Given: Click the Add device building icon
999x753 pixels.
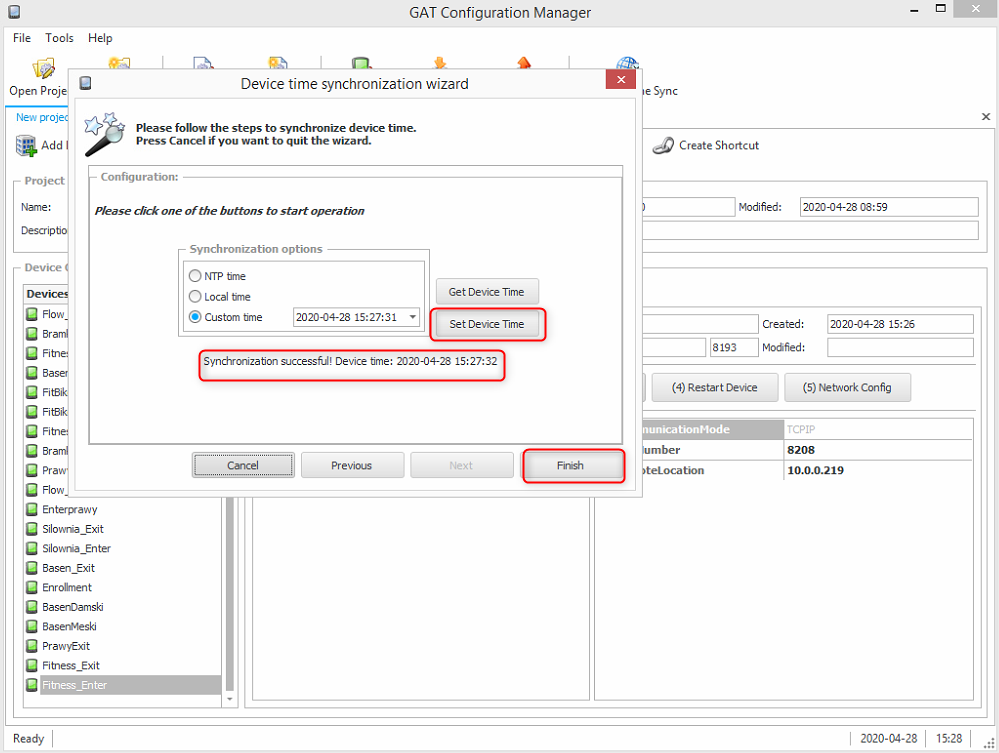Looking at the screenshot, I should click(26, 146).
